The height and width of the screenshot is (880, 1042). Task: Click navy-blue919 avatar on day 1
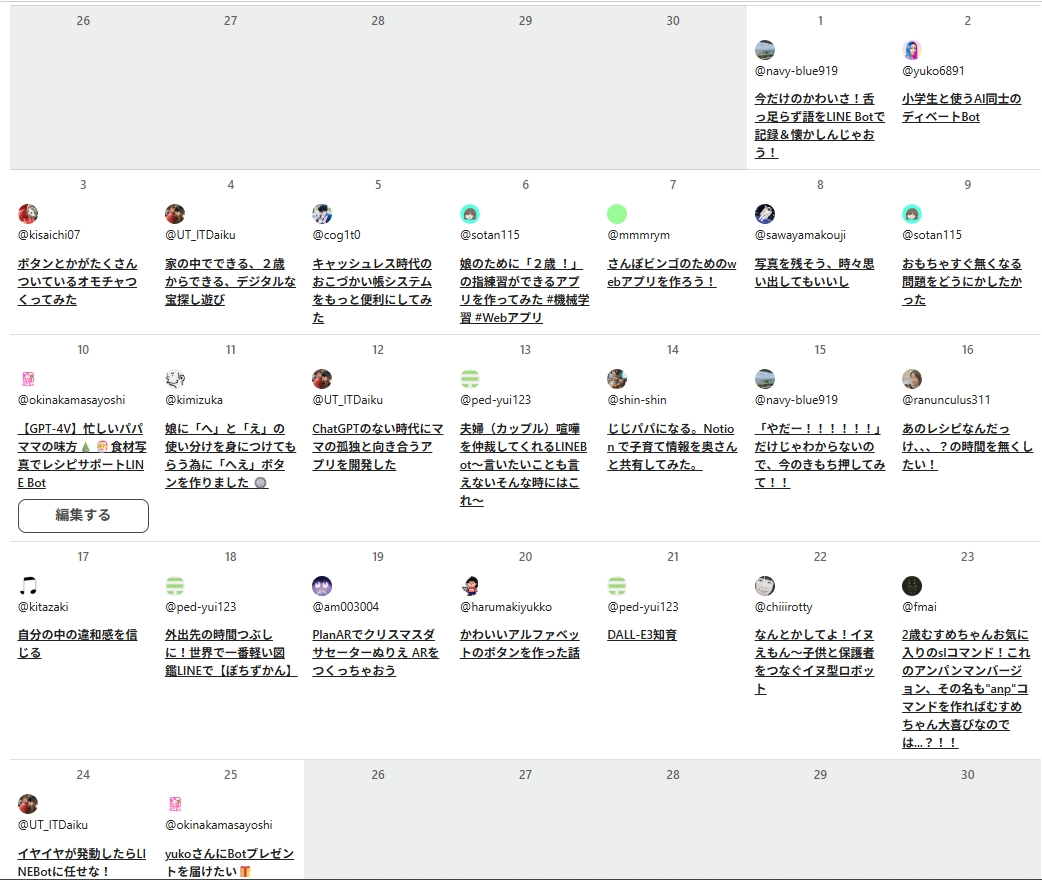(765, 50)
